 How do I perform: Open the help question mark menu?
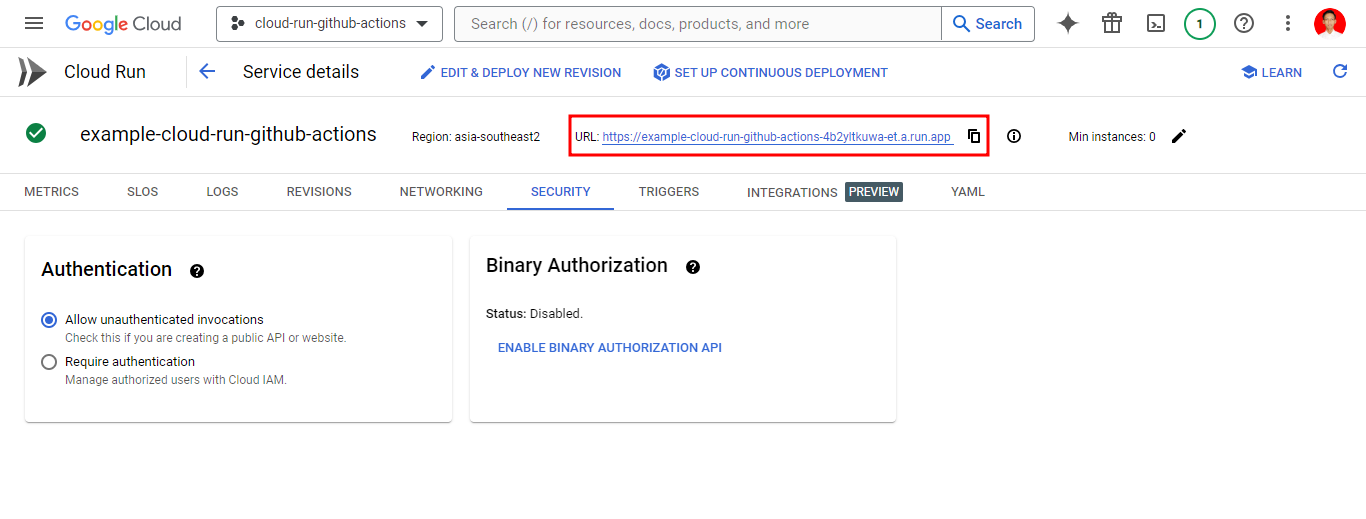(x=1244, y=23)
